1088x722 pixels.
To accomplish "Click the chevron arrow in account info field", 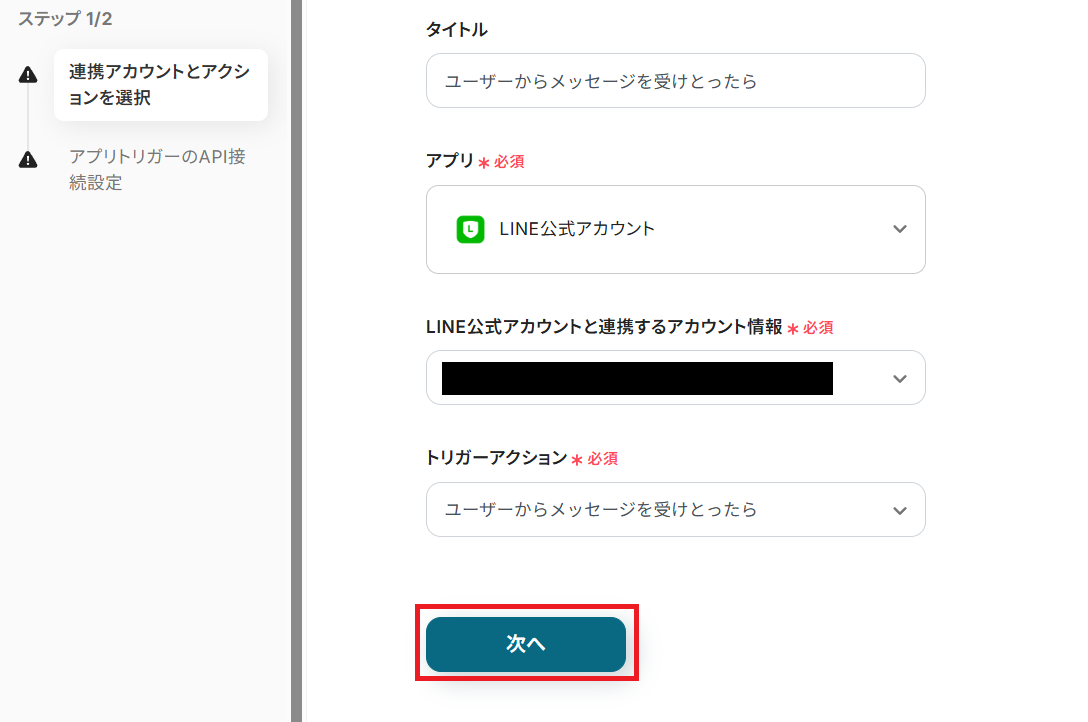I will coord(899,378).
